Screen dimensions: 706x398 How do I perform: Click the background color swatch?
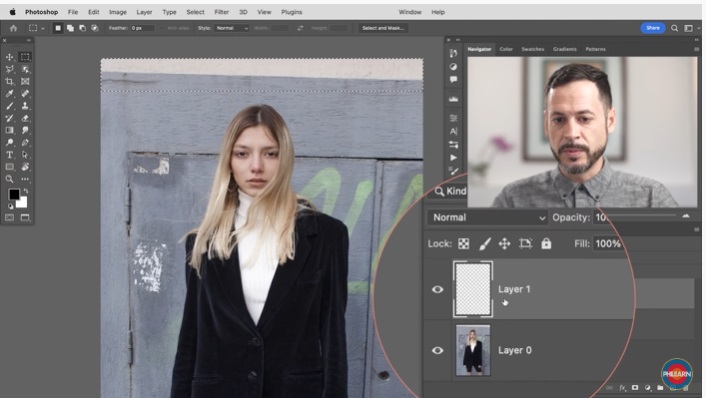point(23,203)
